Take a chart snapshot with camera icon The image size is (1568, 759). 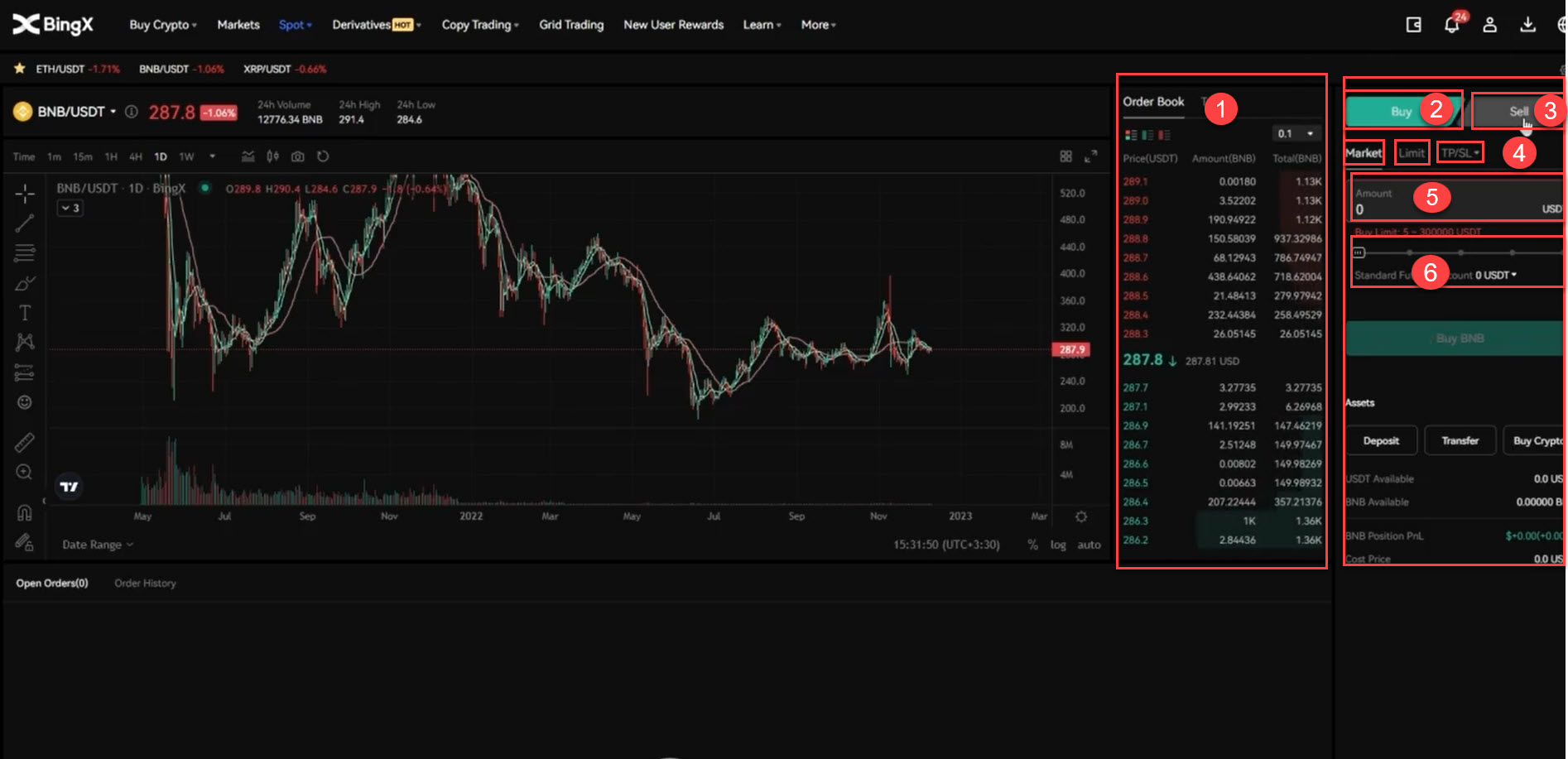click(298, 156)
